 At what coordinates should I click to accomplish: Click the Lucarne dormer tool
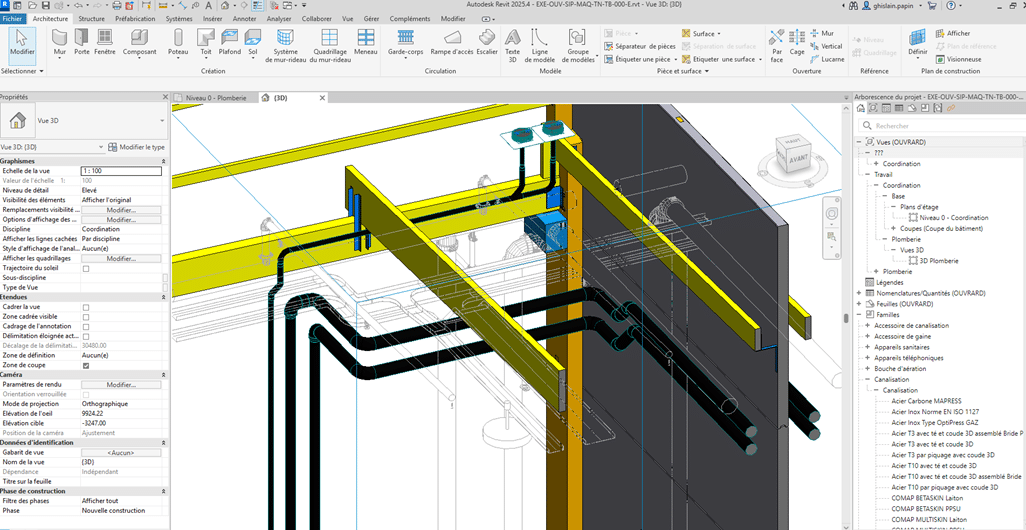click(x=826, y=59)
